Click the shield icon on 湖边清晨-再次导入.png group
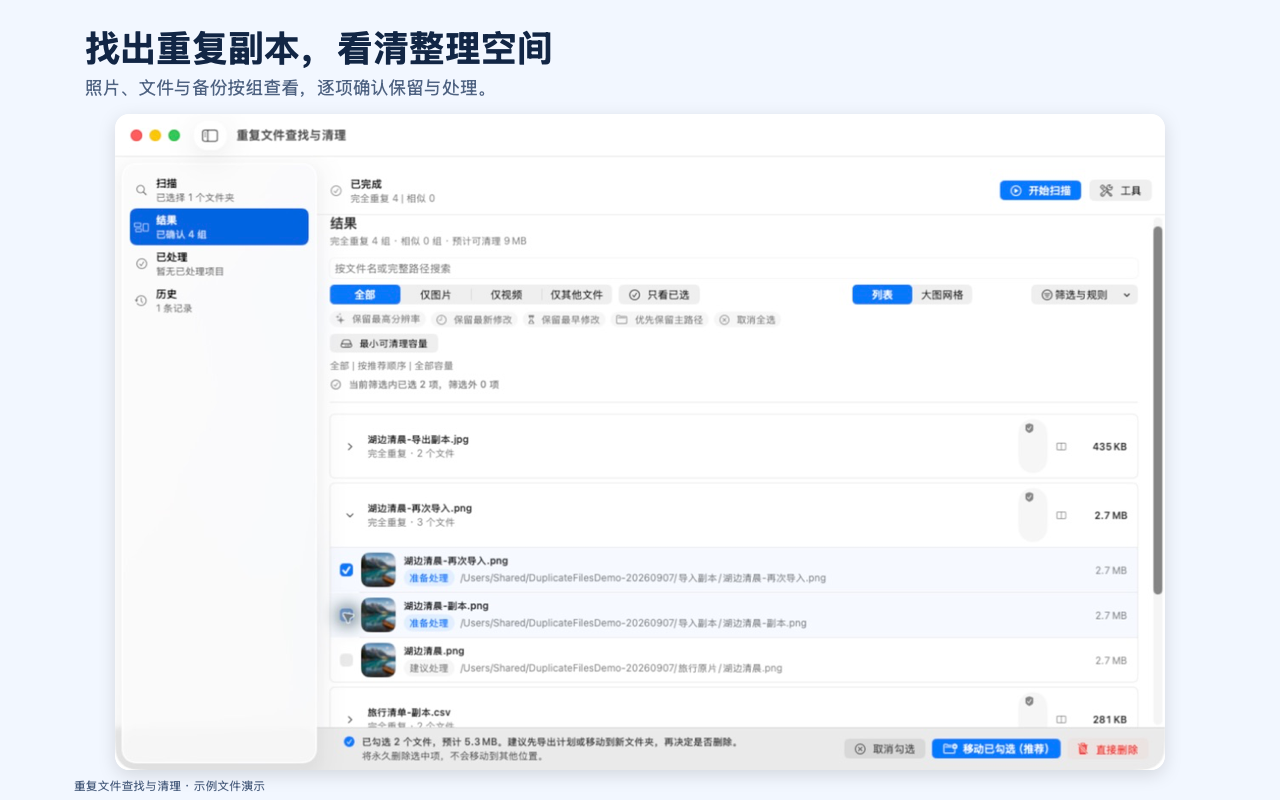Viewport: 1280px width, 800px height. (x=1030, y=497)
